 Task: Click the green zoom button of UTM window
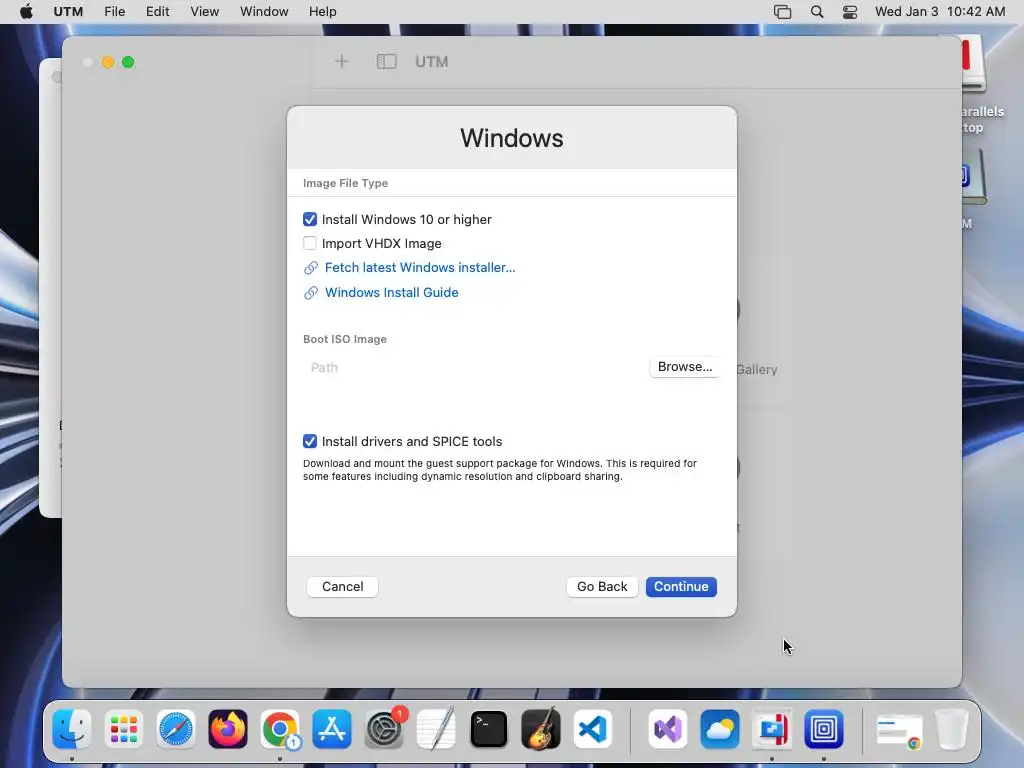coord(128,62)
